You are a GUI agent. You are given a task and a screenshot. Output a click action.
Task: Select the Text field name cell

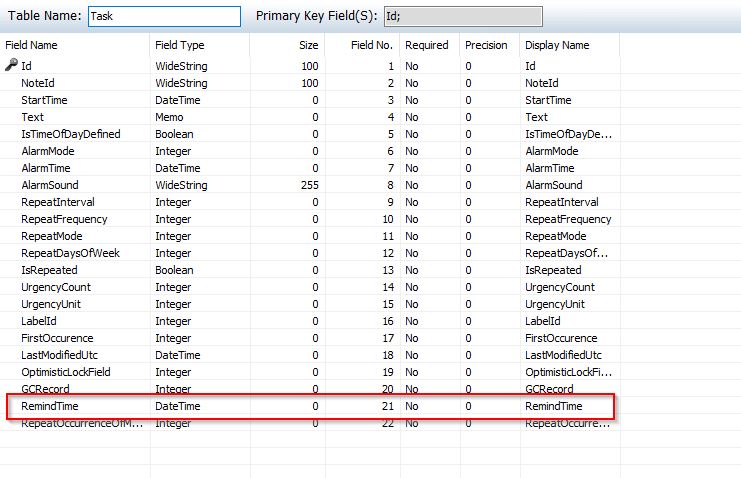33,117
